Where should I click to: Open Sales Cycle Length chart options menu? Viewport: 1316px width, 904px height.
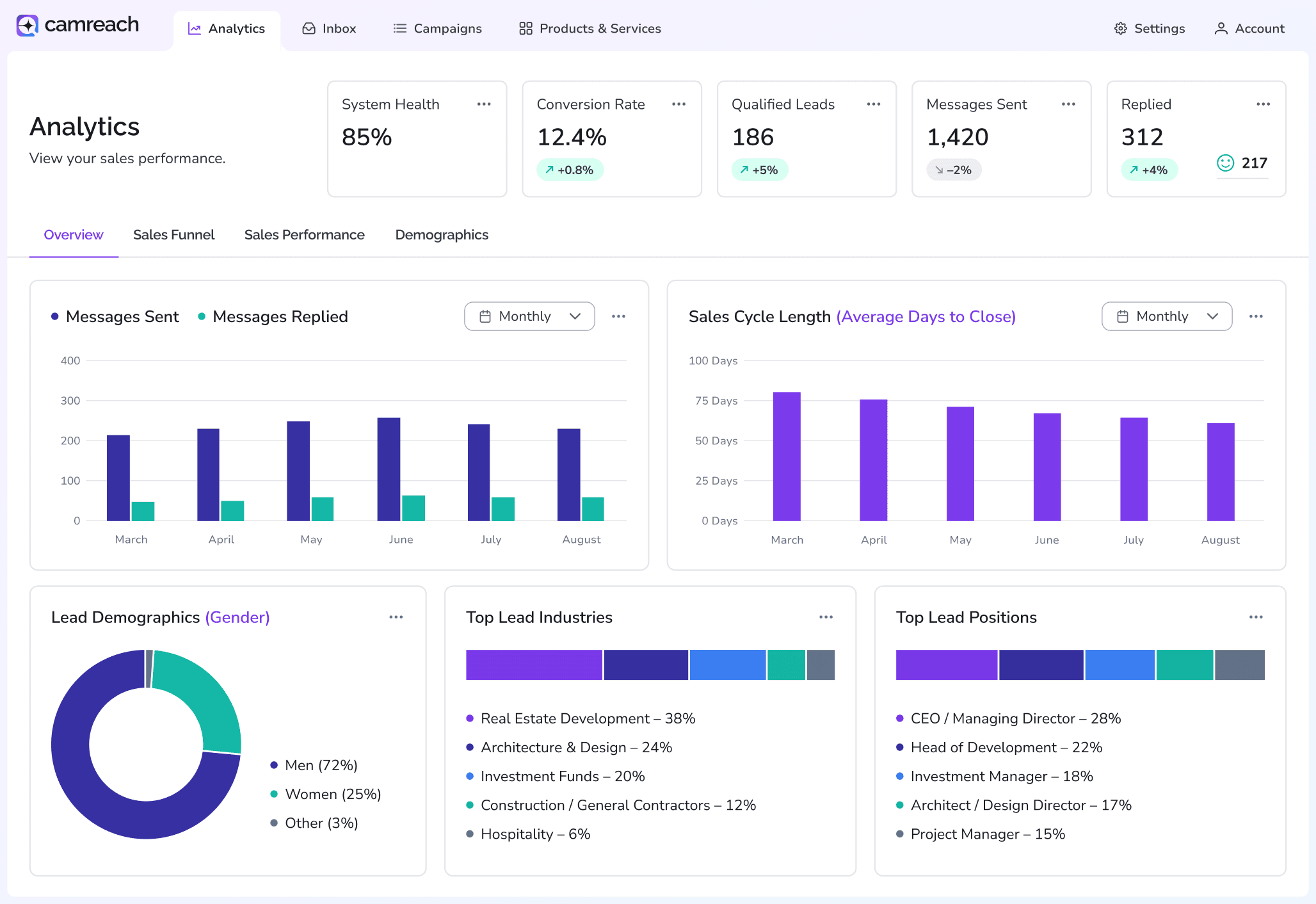[x=1256, y=316]
